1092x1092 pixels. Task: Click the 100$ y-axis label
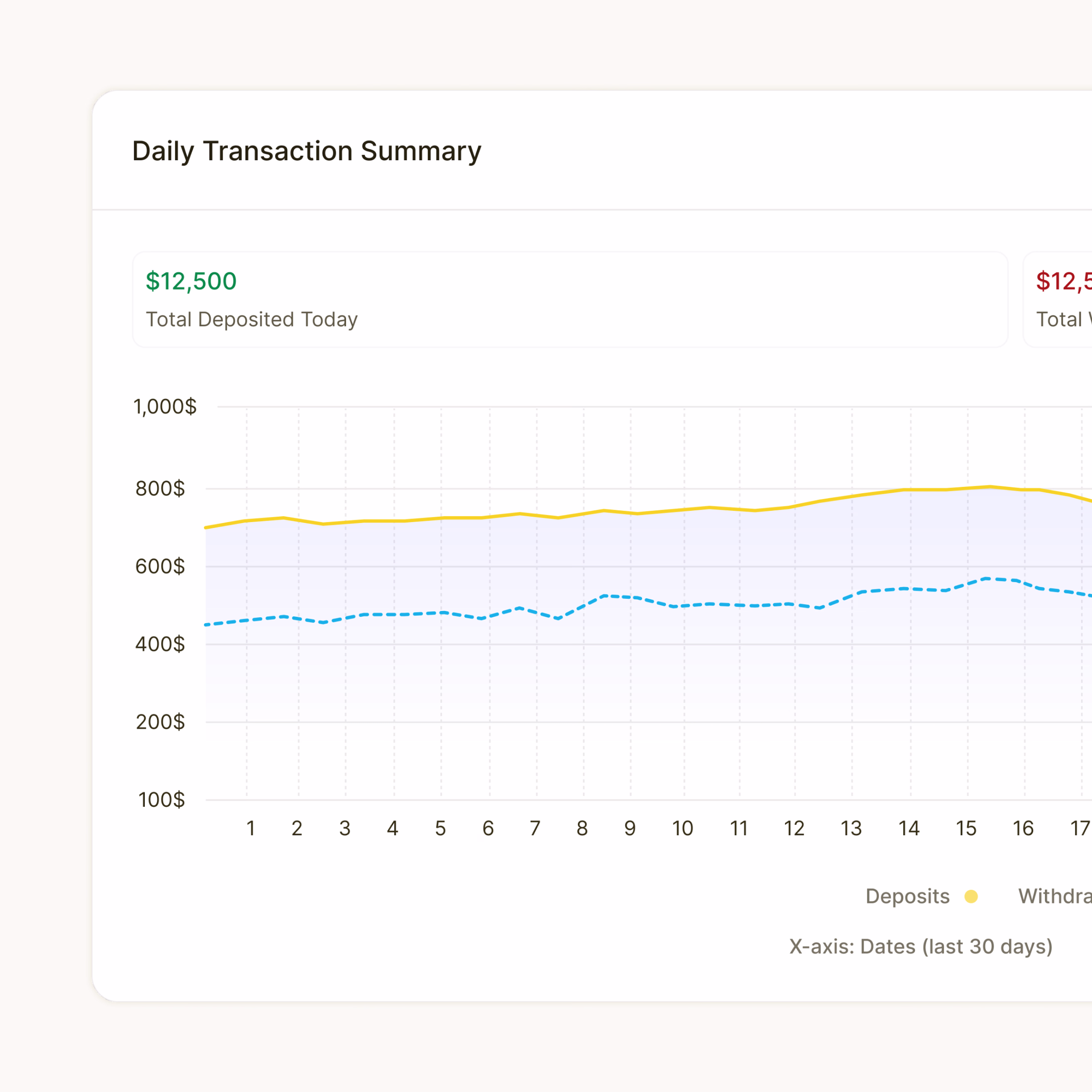pos(162,800)
